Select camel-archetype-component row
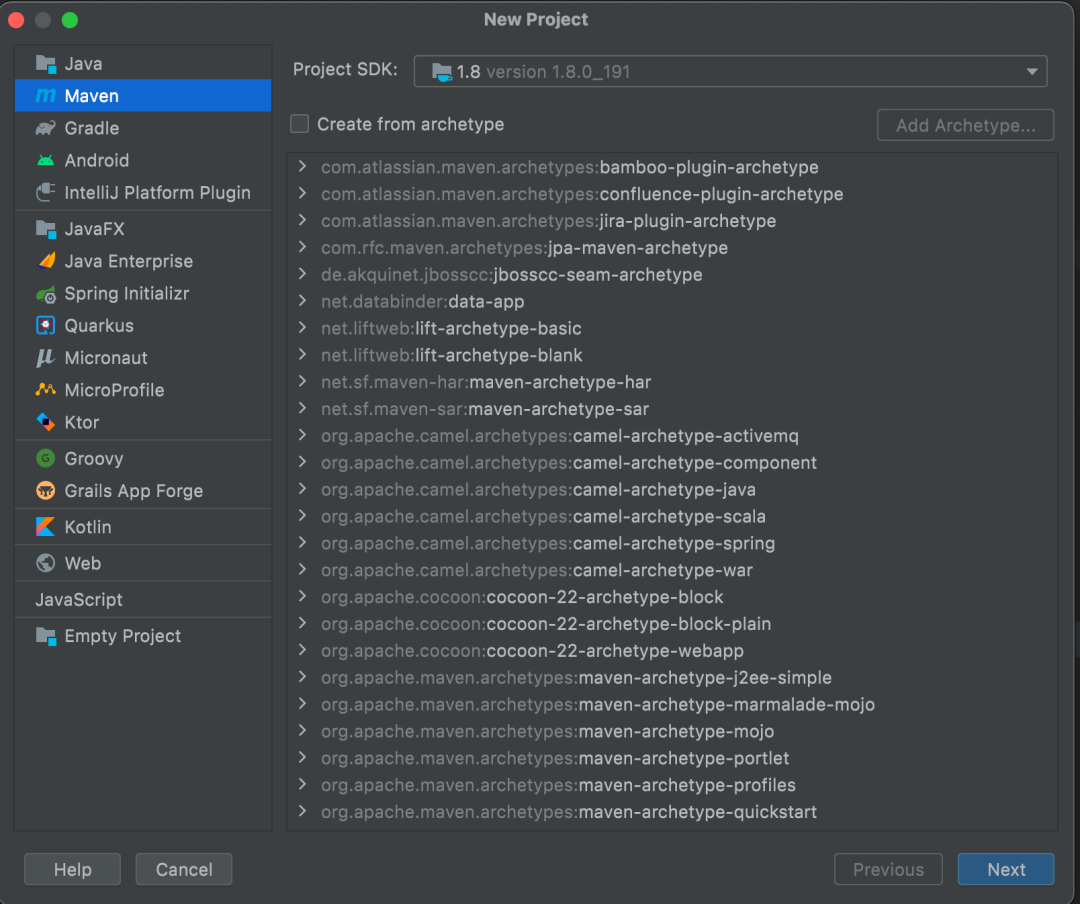This screenshot has height=904, width=1080. pyautogui.click(x=672, y=462)
